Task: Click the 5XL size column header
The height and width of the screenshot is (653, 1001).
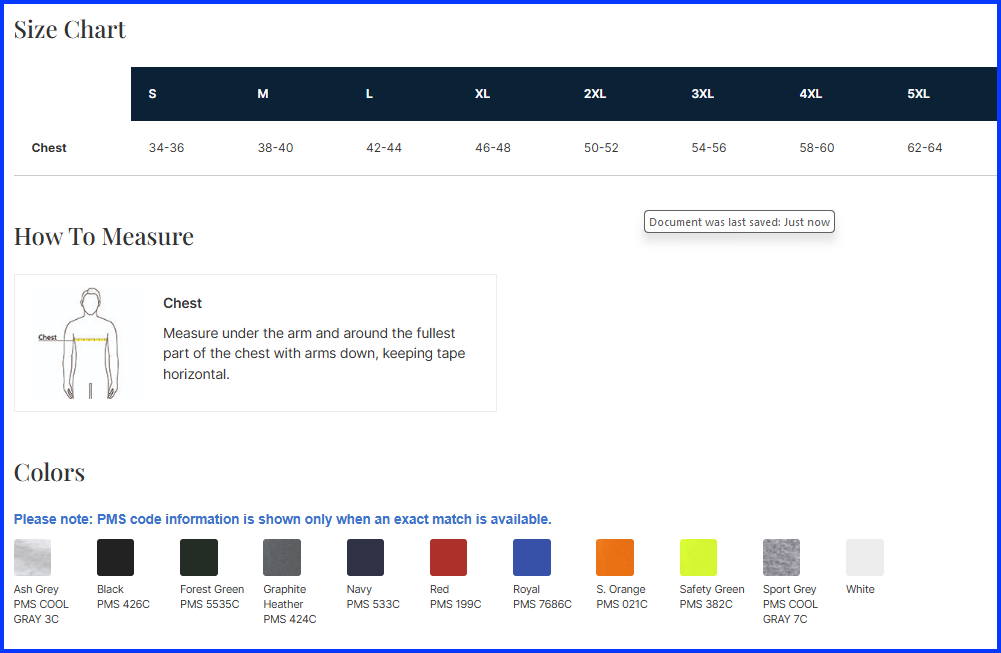Action: click(918, 94)
